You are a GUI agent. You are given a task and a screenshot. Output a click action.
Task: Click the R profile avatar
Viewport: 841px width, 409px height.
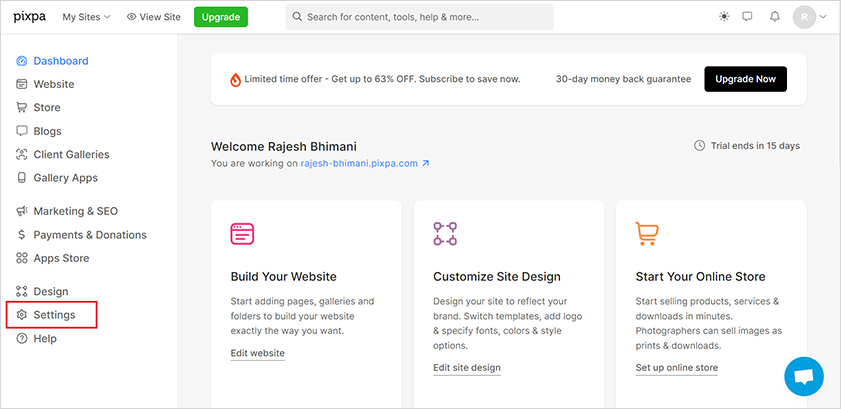[804, 17]
